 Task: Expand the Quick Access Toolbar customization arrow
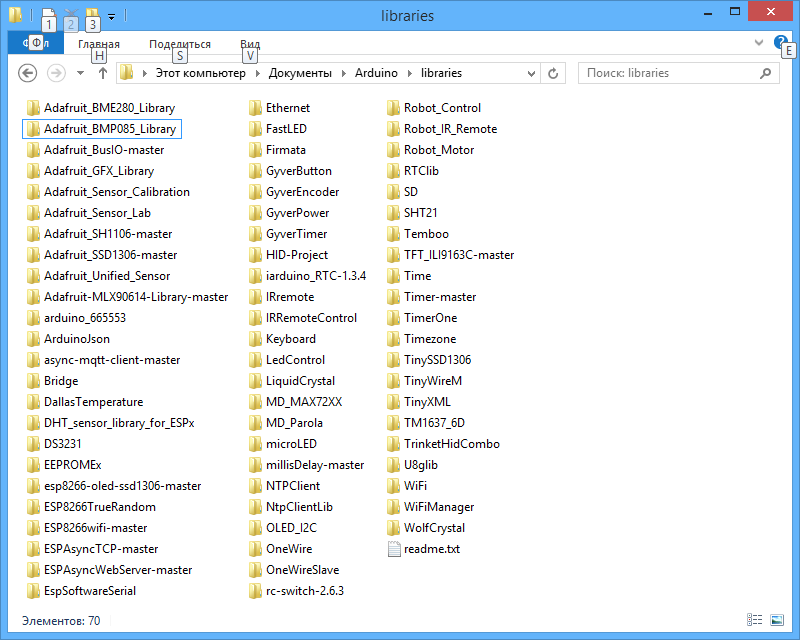click(112, 17)
